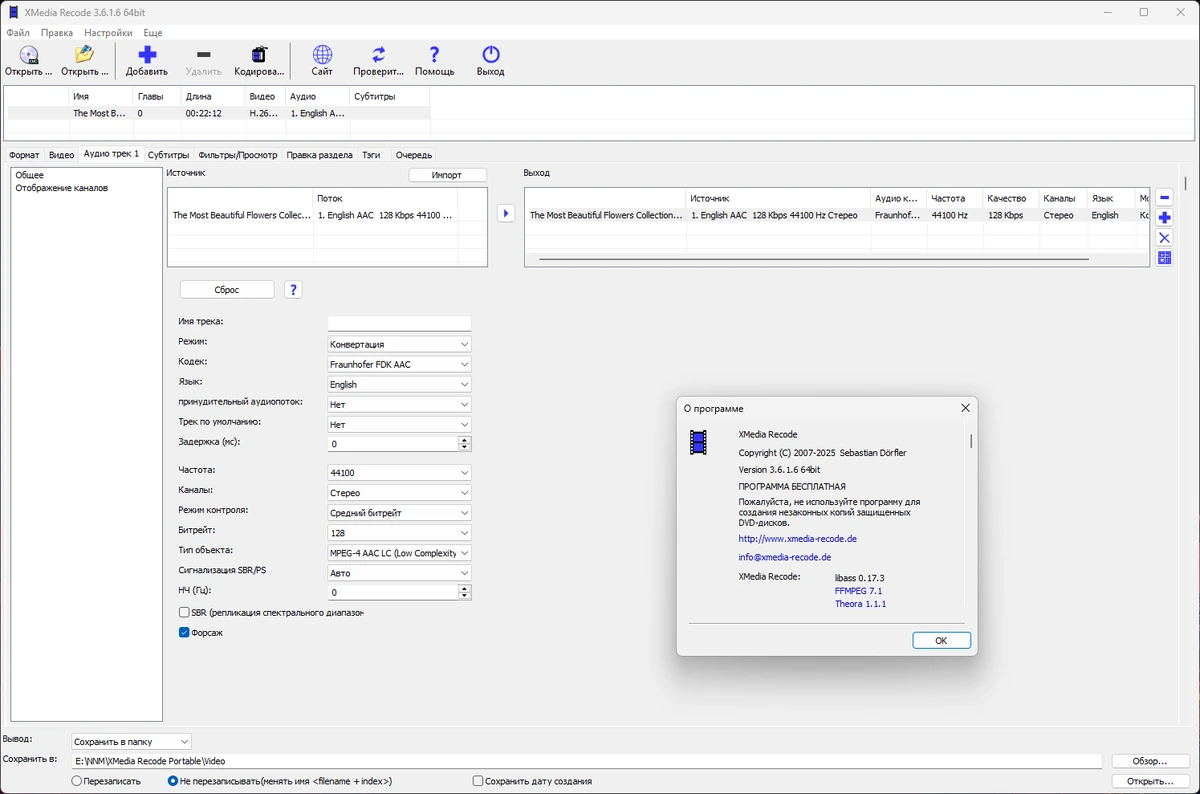Screen dimensions: 1200x794
Task: Click the blue X icon beside output list
Action: [1164, 238]
